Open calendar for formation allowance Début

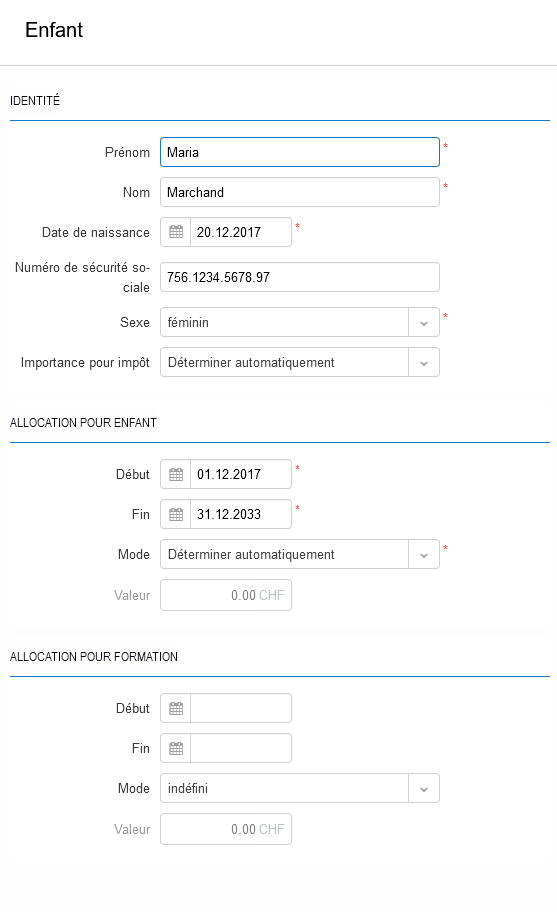click(x=176, y=708)
